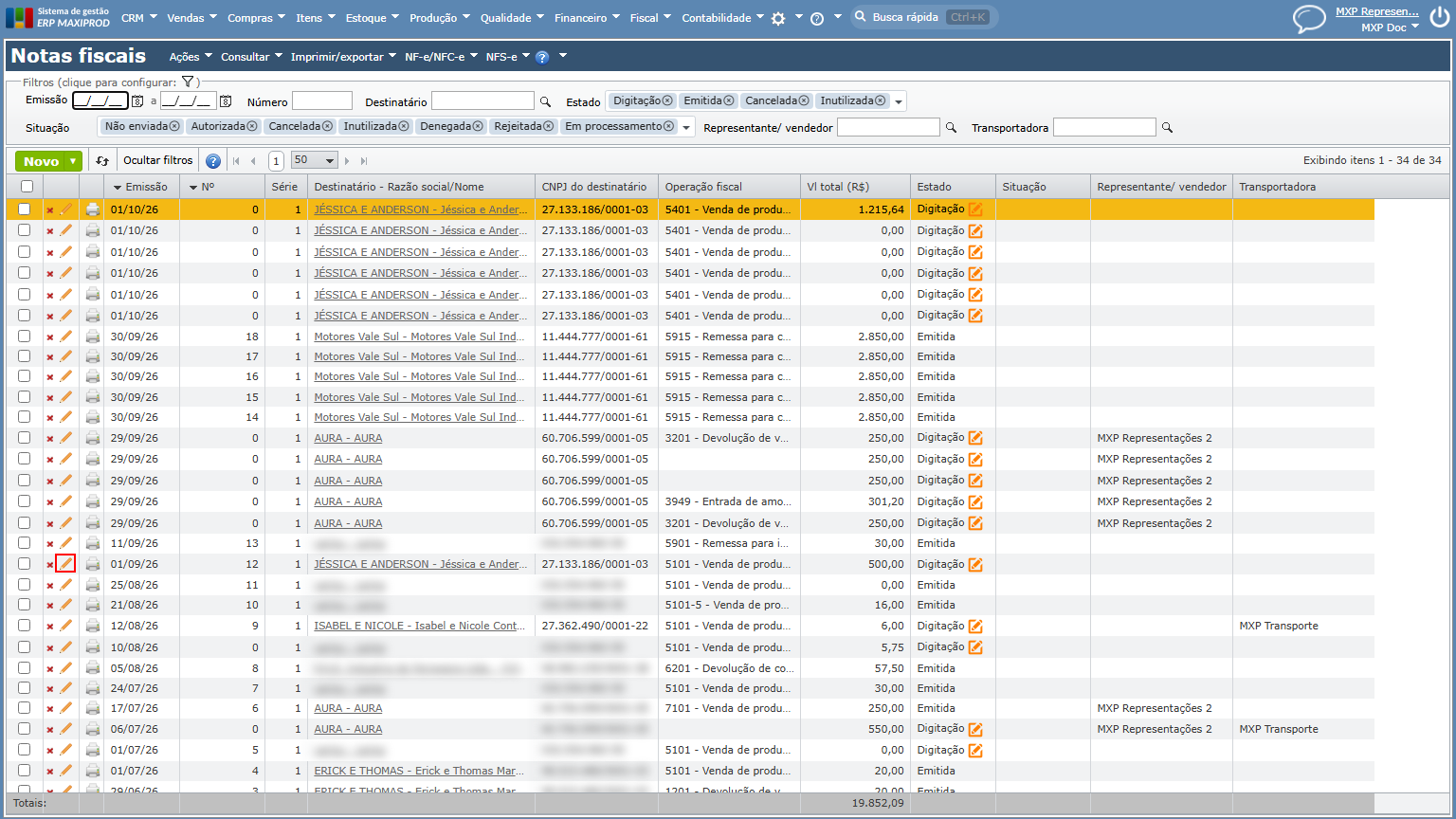Screen dimensions: 1456x819
Task: Open the Imprimir/exportar menu
Action: pyautogui.click(x=343, y=57)
